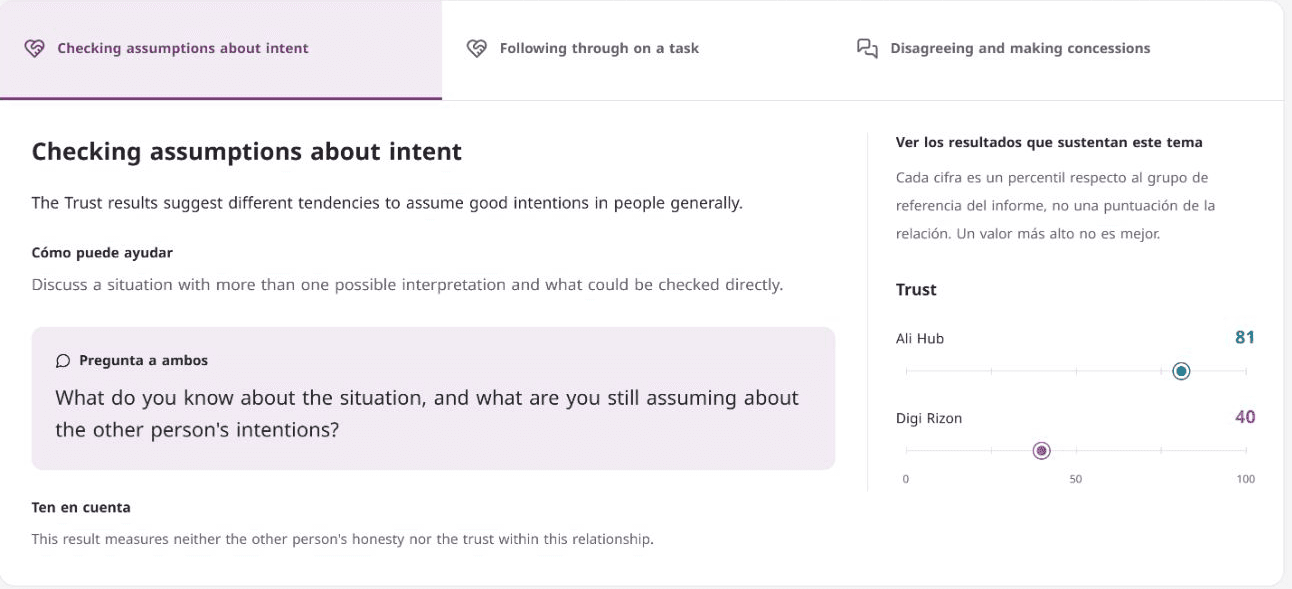Screen dimensions: 1292x589
Task: Click Ver los resultados que sustentan este tema
Action: pyautogui.click(x=1049, y=142)
